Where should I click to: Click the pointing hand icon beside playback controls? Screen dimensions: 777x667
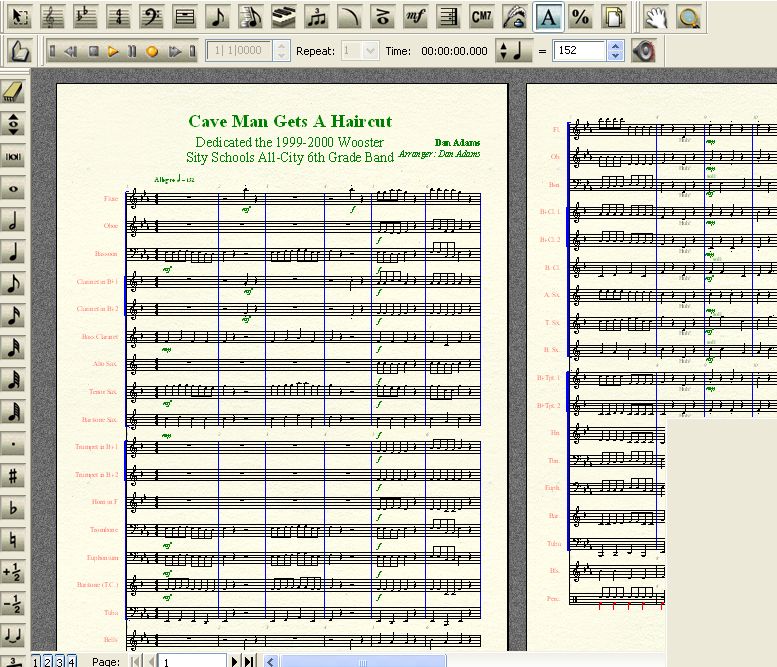[x=19, y=51]
